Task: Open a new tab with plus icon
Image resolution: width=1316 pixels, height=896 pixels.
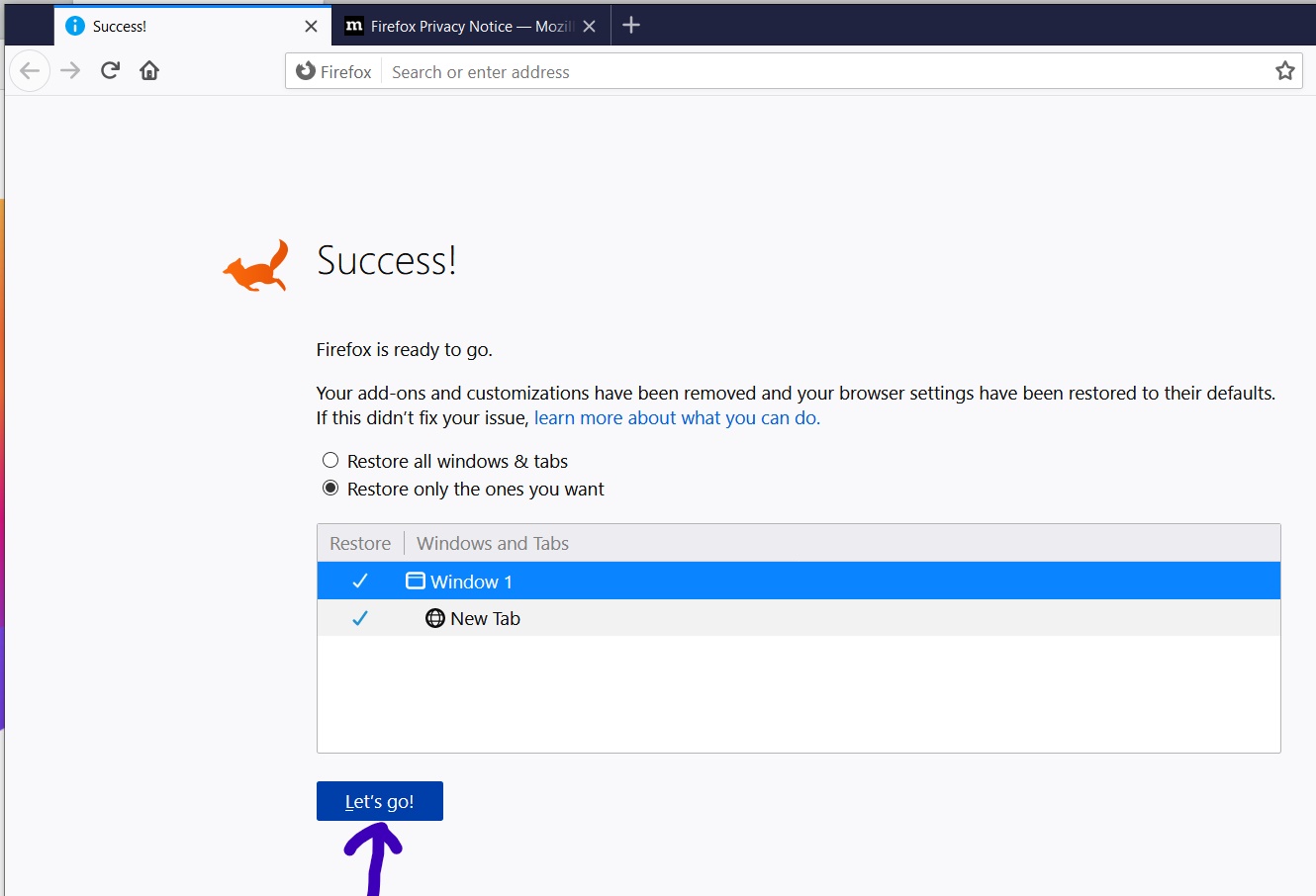Action: [x=631, y=26]
